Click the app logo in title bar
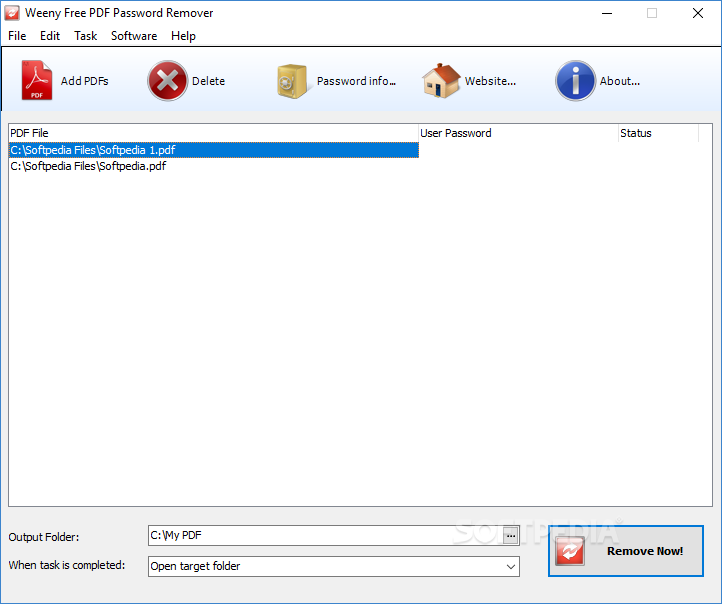The image size is (722, 604). tap(12, 13)
